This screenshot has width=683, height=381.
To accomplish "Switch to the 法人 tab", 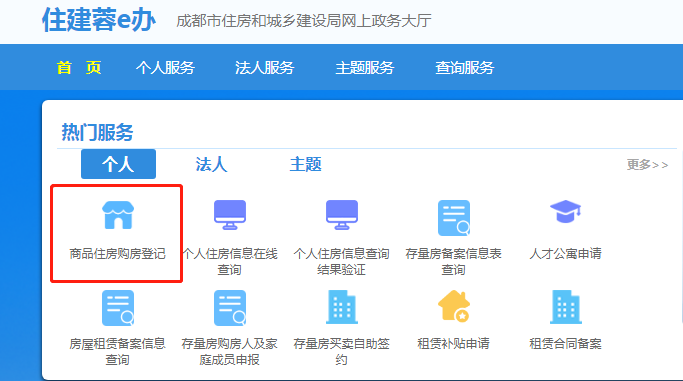I will click(211, 164).
